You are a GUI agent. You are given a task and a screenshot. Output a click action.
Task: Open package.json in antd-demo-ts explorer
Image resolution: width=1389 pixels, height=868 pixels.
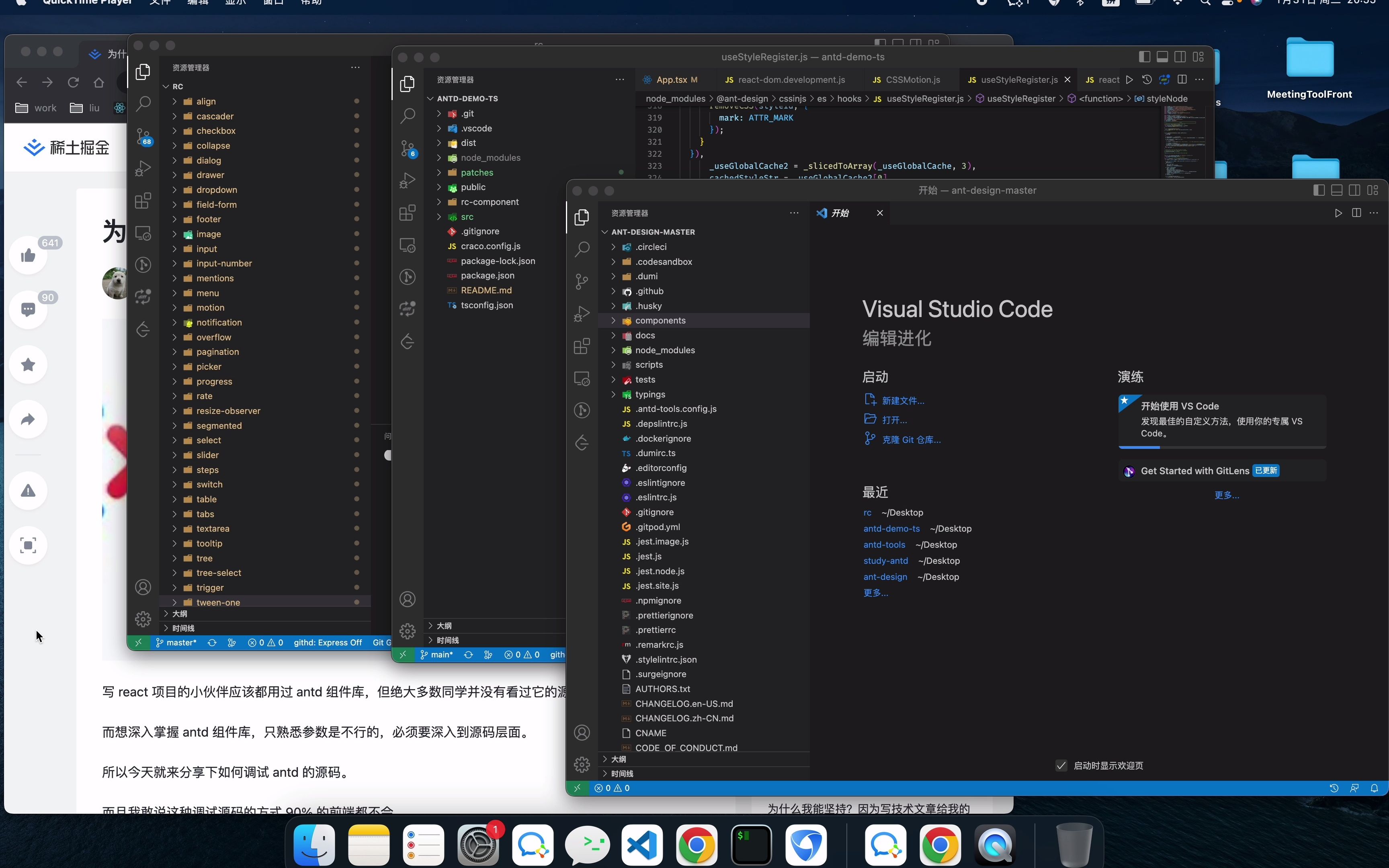[487, 276]
